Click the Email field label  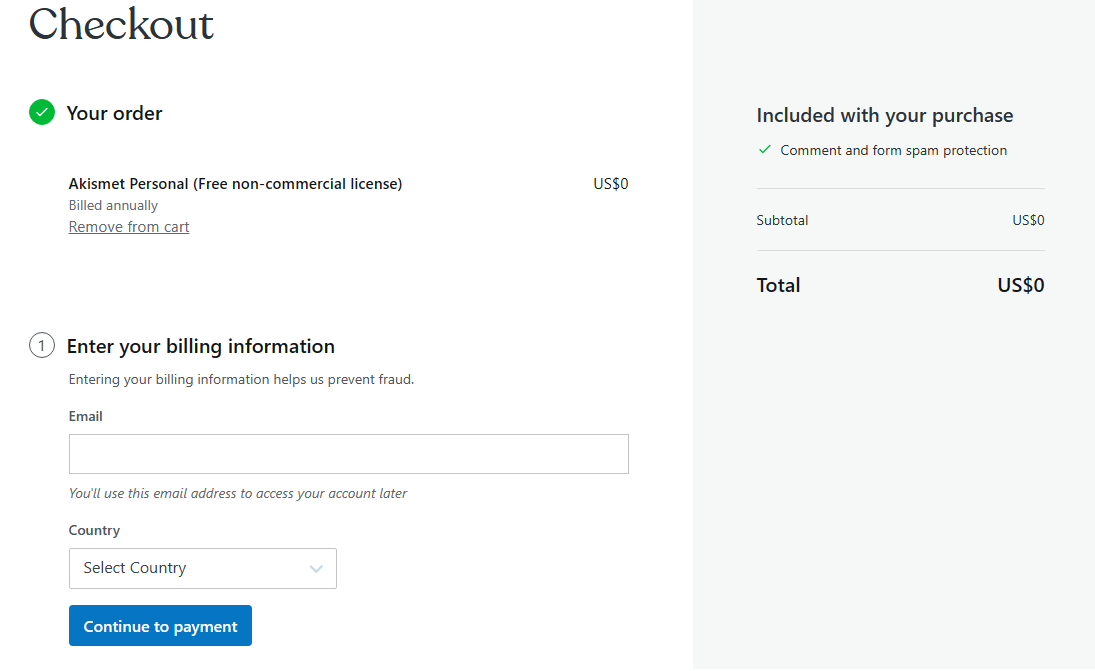tap(85, 416)
